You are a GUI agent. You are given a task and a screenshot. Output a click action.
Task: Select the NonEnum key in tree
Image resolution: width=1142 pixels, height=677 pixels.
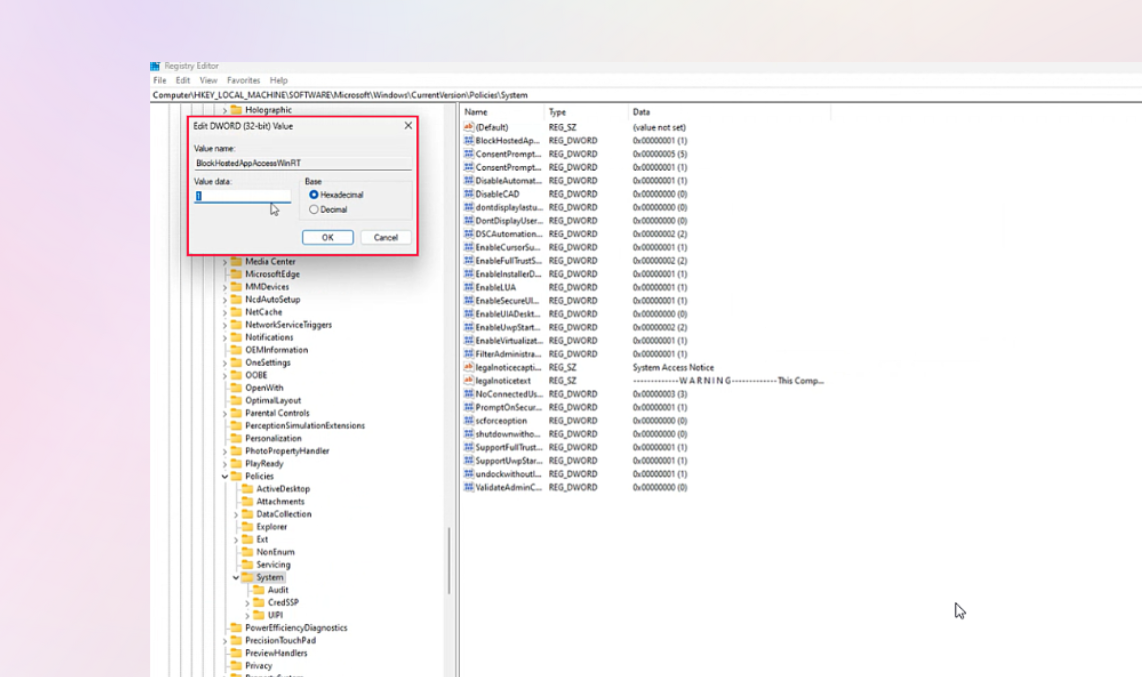coord(275,552)
